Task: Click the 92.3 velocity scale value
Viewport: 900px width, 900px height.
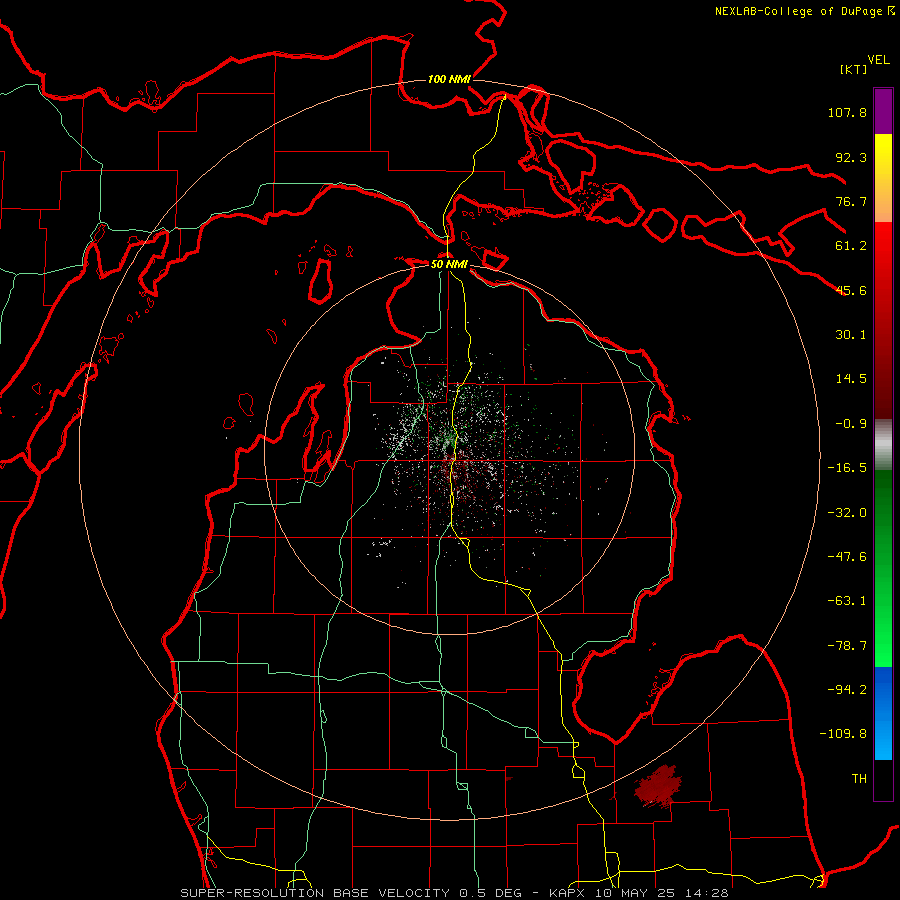Action: pos(851,157)
